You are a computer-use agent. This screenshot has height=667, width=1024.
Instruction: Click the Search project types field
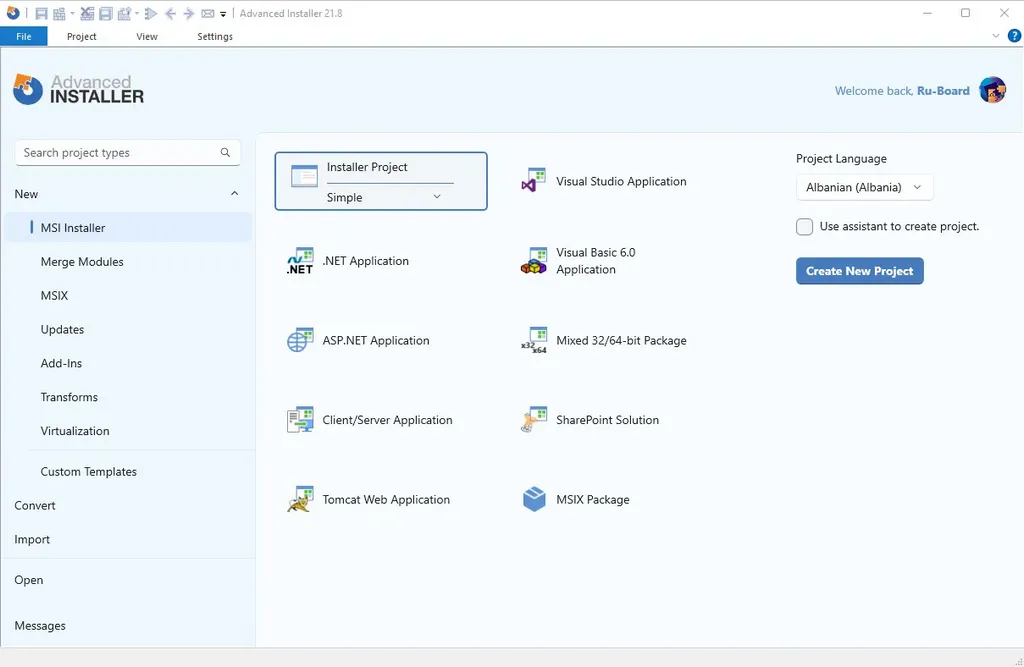click(127, 153)
